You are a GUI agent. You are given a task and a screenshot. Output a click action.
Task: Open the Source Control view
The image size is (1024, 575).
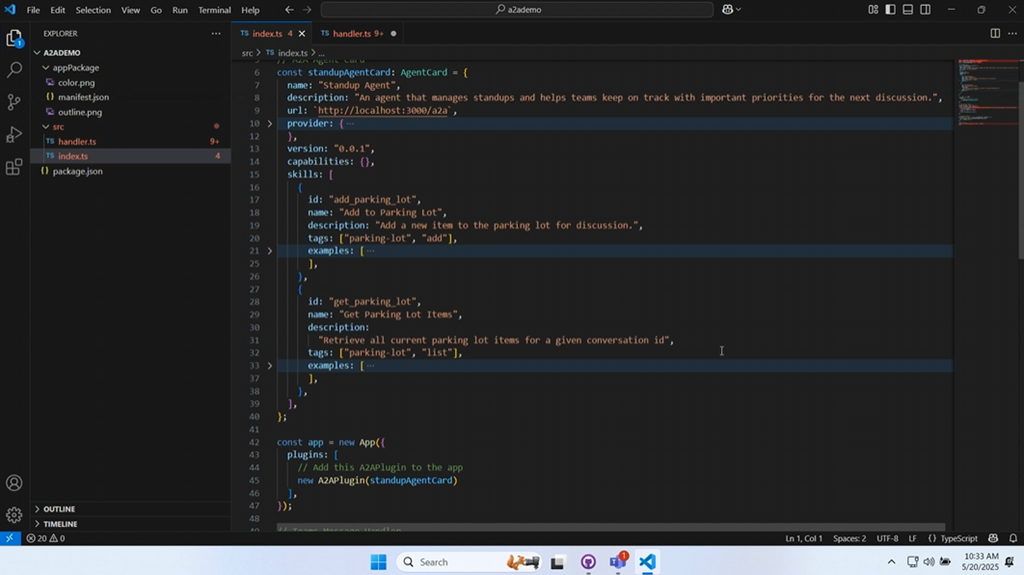(x=14, y=102)
